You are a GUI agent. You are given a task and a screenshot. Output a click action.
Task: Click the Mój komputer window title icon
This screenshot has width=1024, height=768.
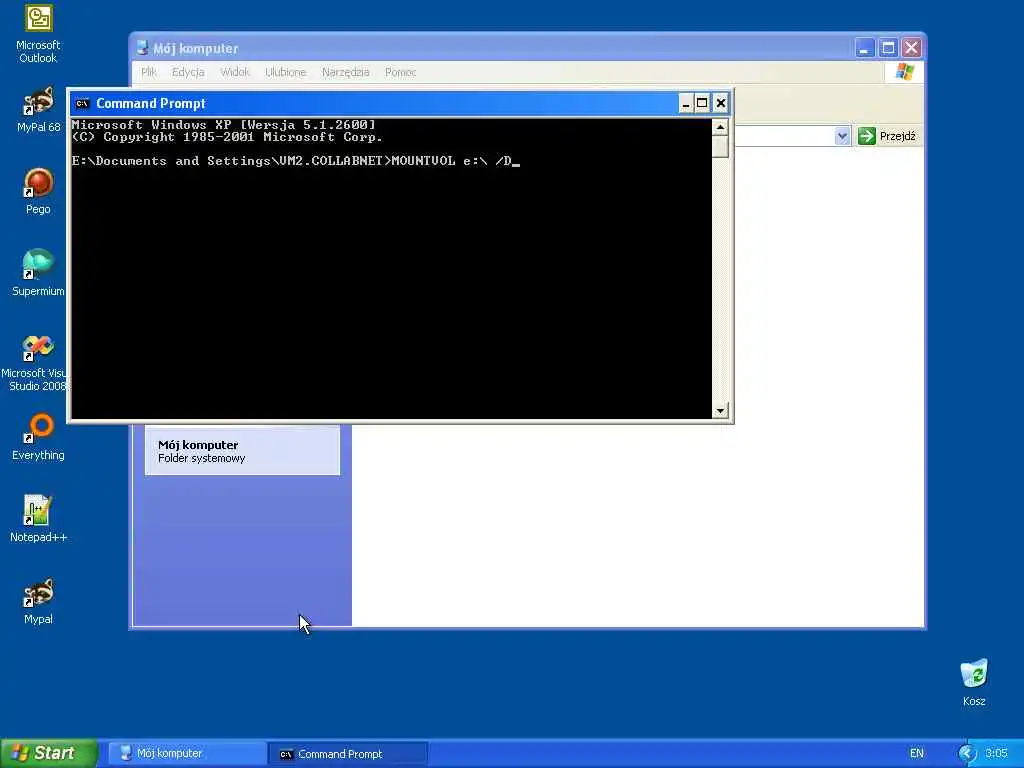click(x=142, y=48)
